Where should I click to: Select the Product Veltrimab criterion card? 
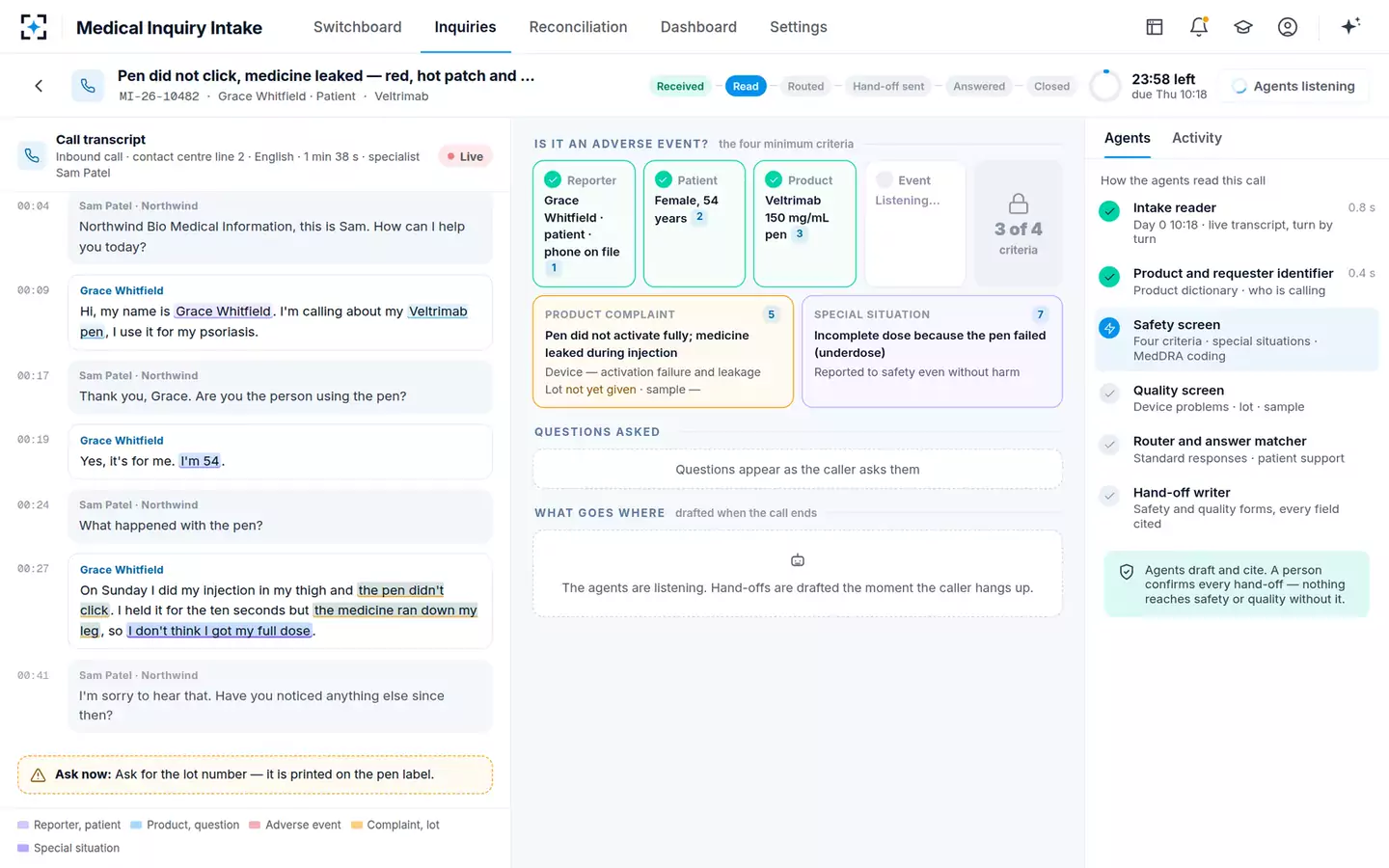(804, 224)
